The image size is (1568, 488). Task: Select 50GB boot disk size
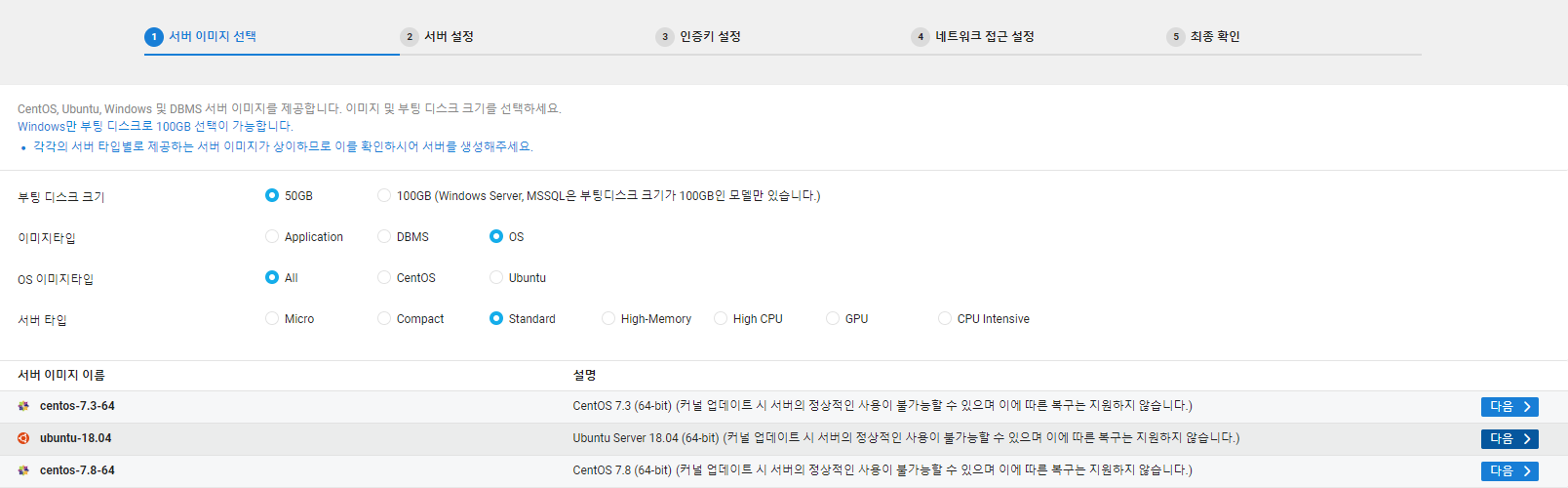tap(272, 195)
